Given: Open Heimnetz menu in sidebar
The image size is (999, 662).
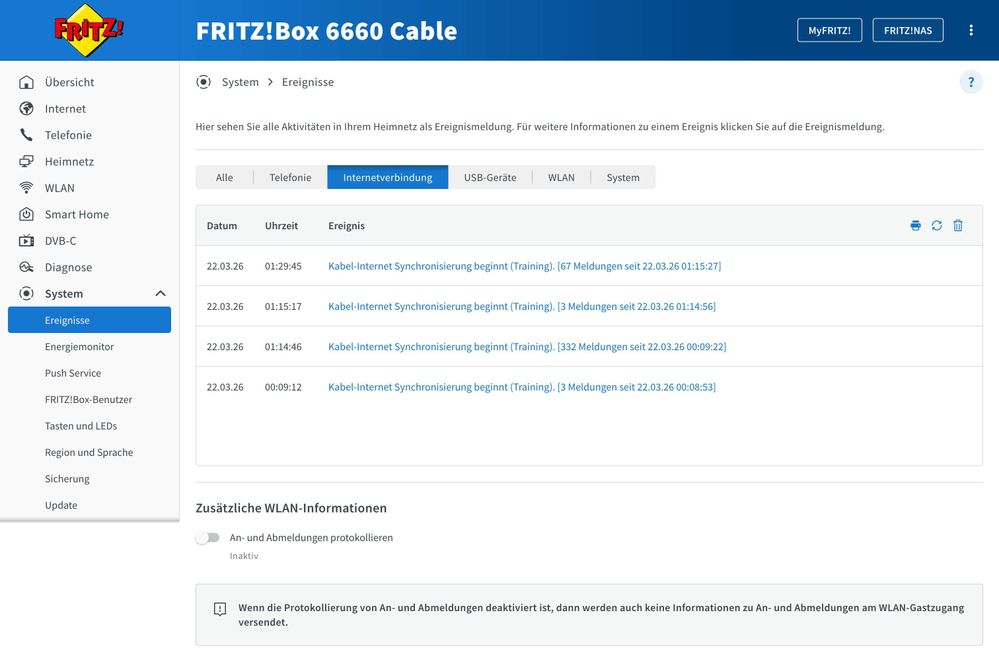Looking at the screenshot, I should 69,161.
